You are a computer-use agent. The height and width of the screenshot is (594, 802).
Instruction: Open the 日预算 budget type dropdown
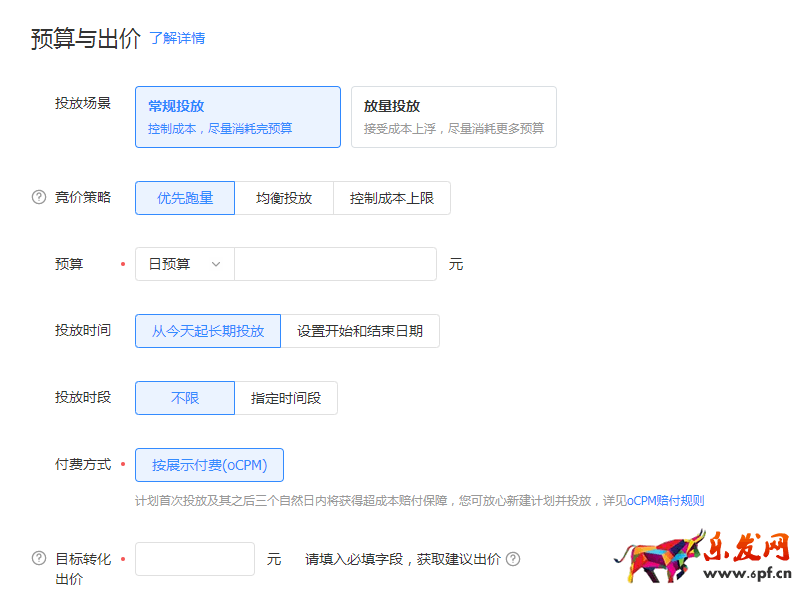click(x=185, y=264)
